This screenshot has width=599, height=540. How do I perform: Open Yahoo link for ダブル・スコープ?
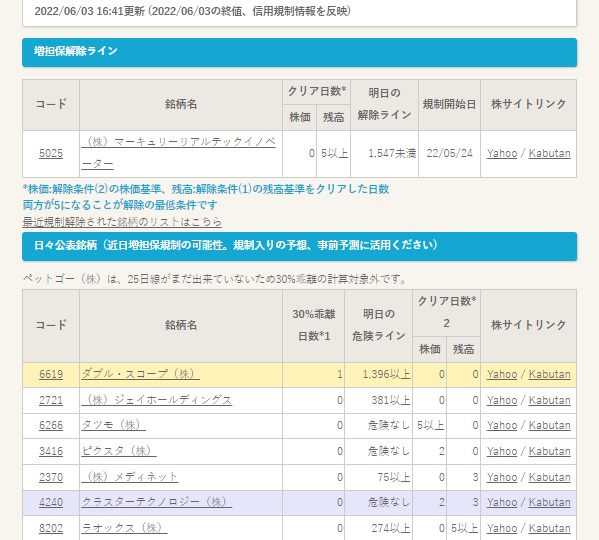click(x=502, y=374)
